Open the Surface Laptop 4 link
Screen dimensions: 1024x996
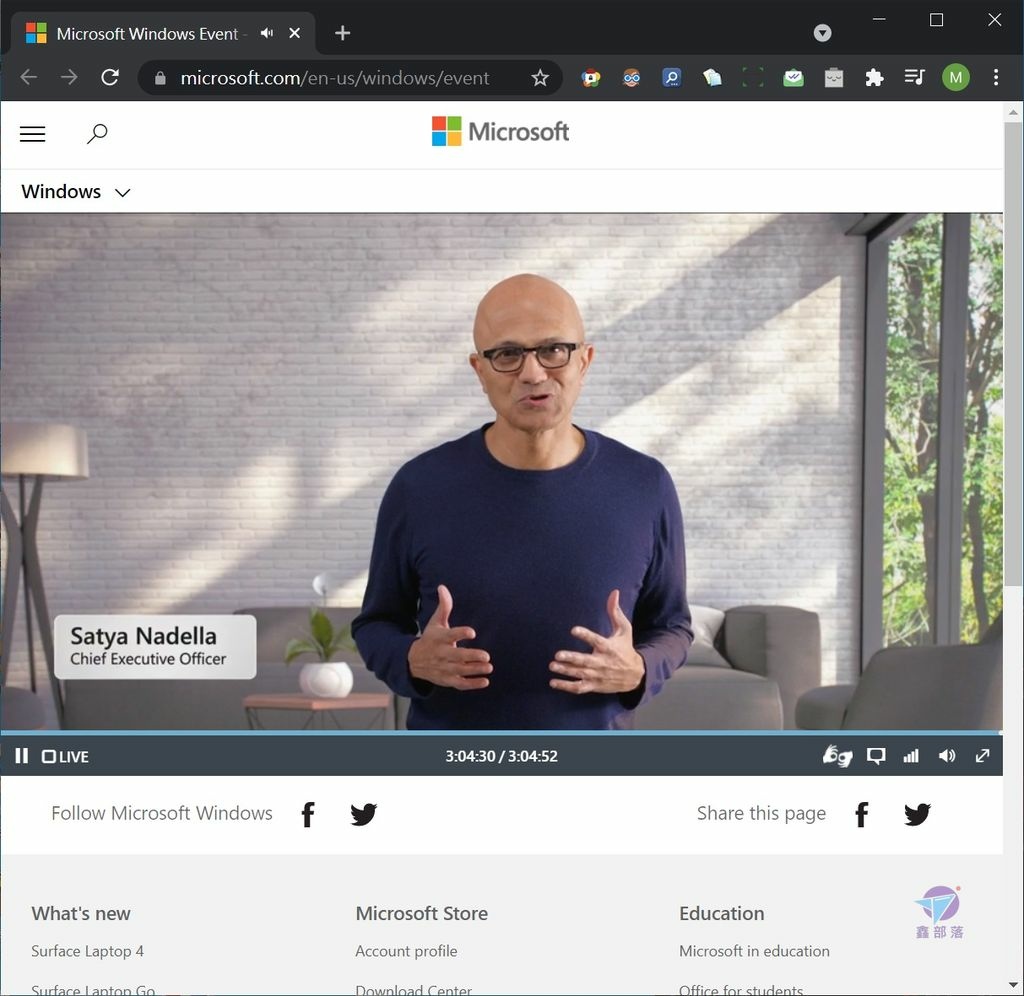coord(88,951)
